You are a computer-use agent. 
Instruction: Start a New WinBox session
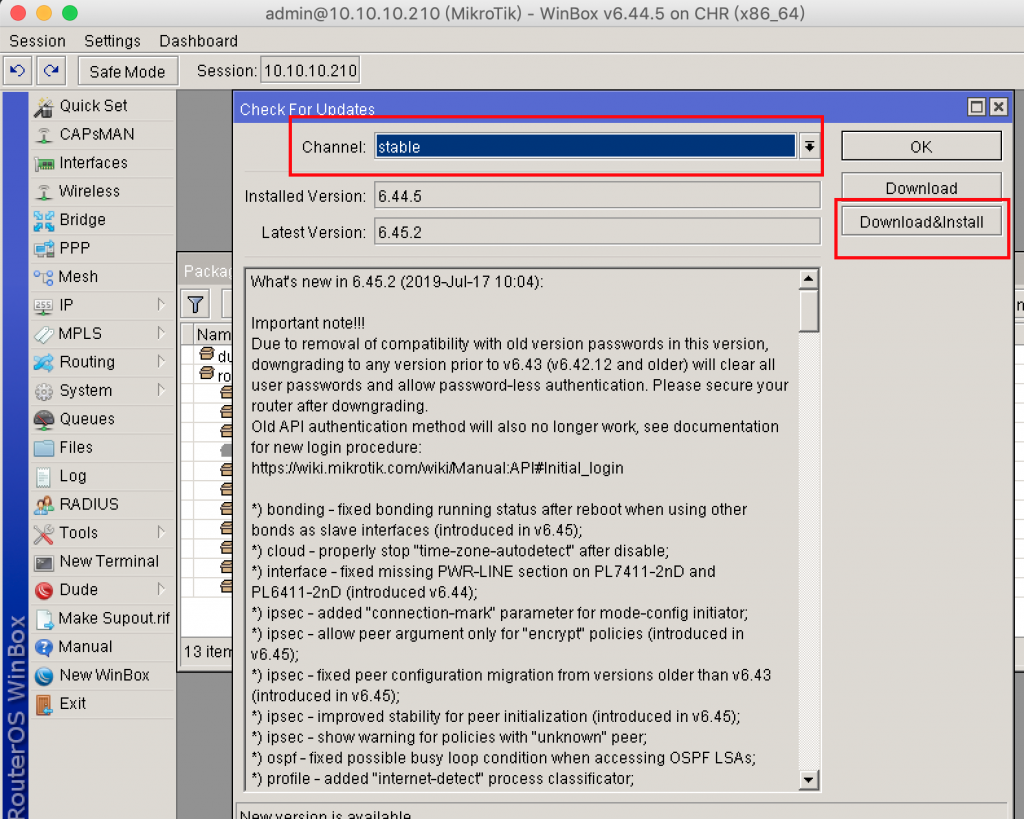(103, 675)
